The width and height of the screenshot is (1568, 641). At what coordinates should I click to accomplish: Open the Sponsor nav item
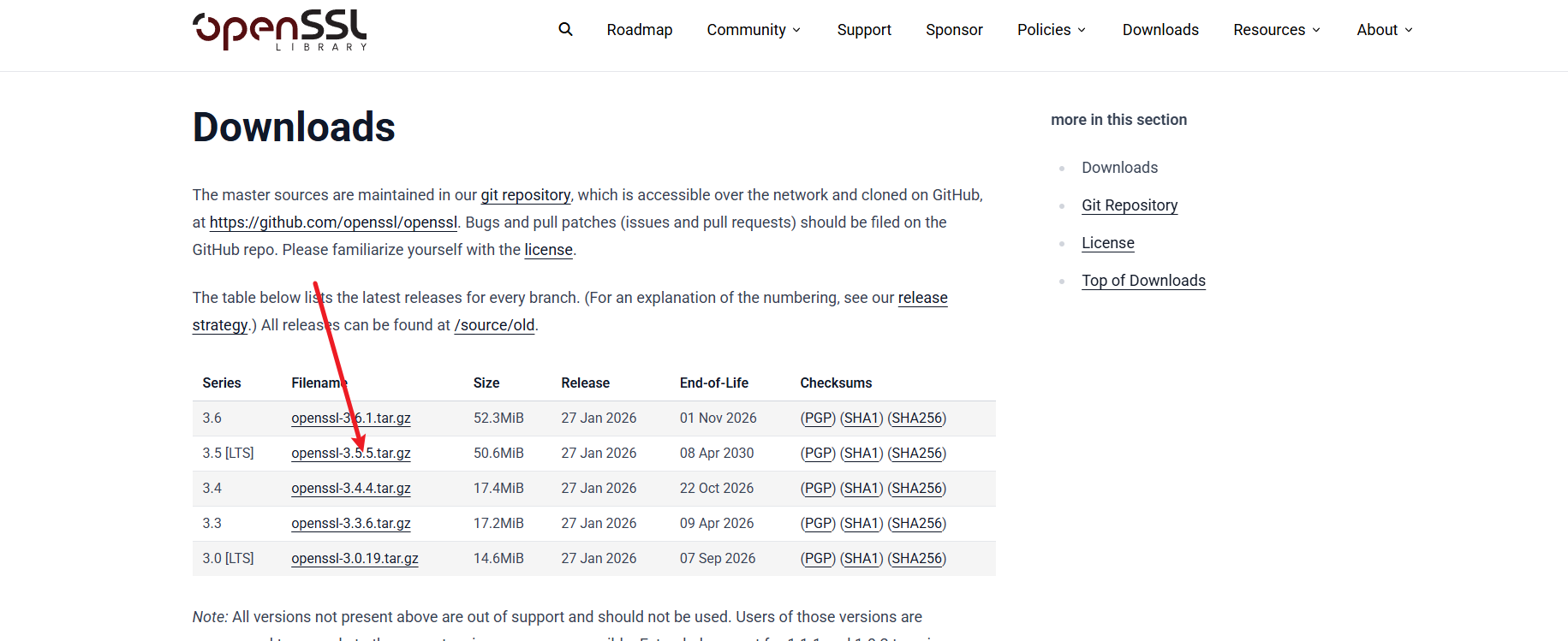click(x=954, y=30)
